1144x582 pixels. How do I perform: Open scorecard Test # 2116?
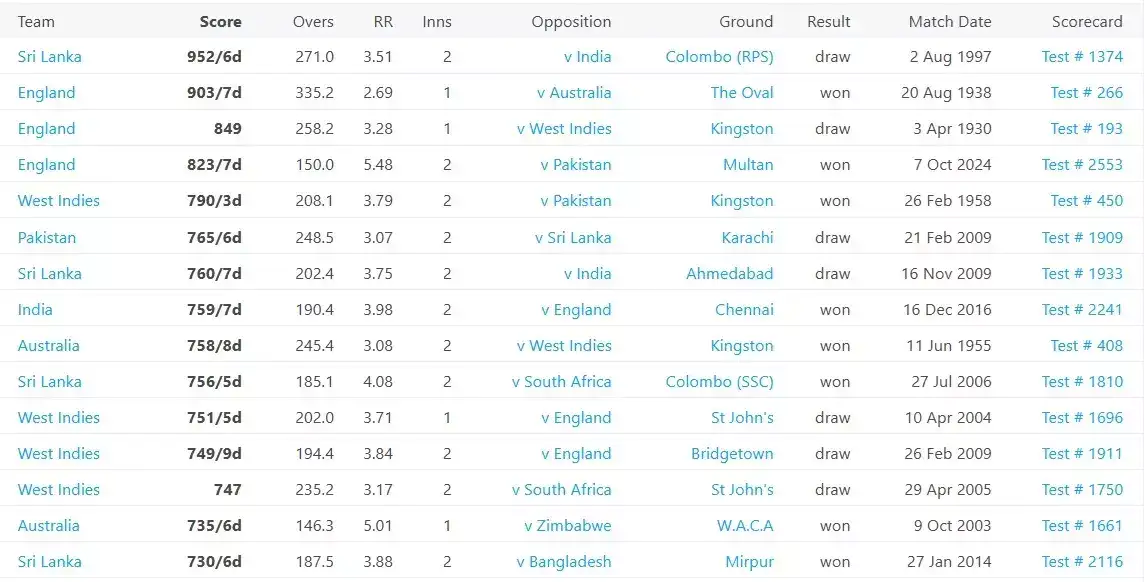tap(1083, 561)
